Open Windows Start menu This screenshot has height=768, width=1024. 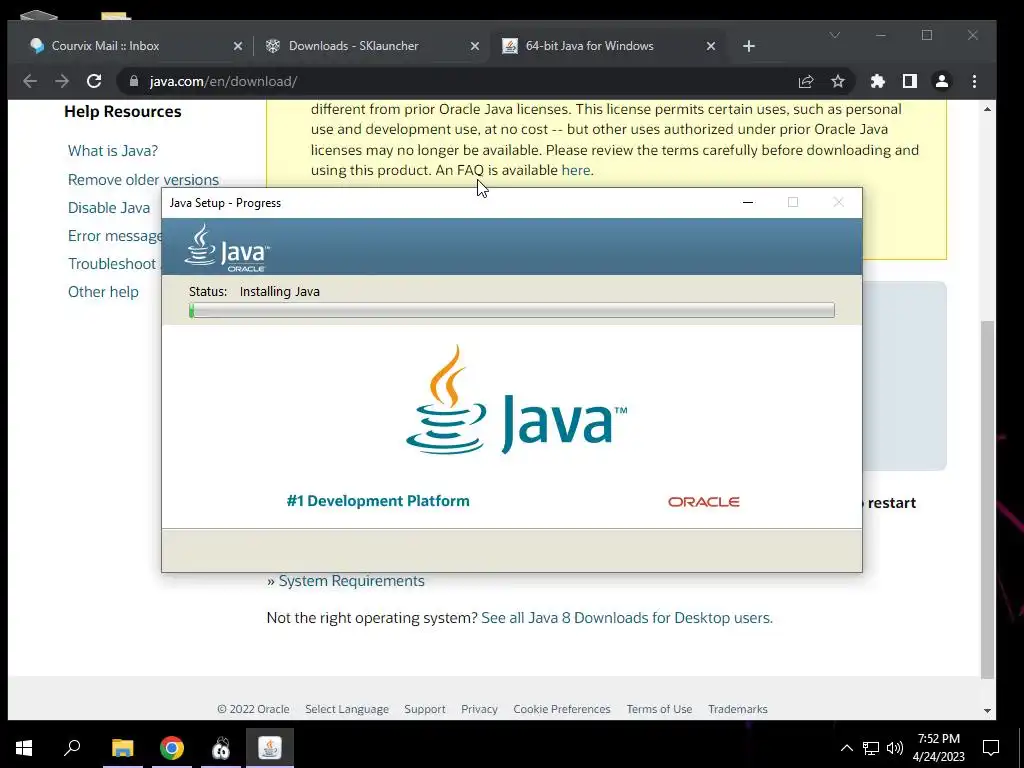24,748
